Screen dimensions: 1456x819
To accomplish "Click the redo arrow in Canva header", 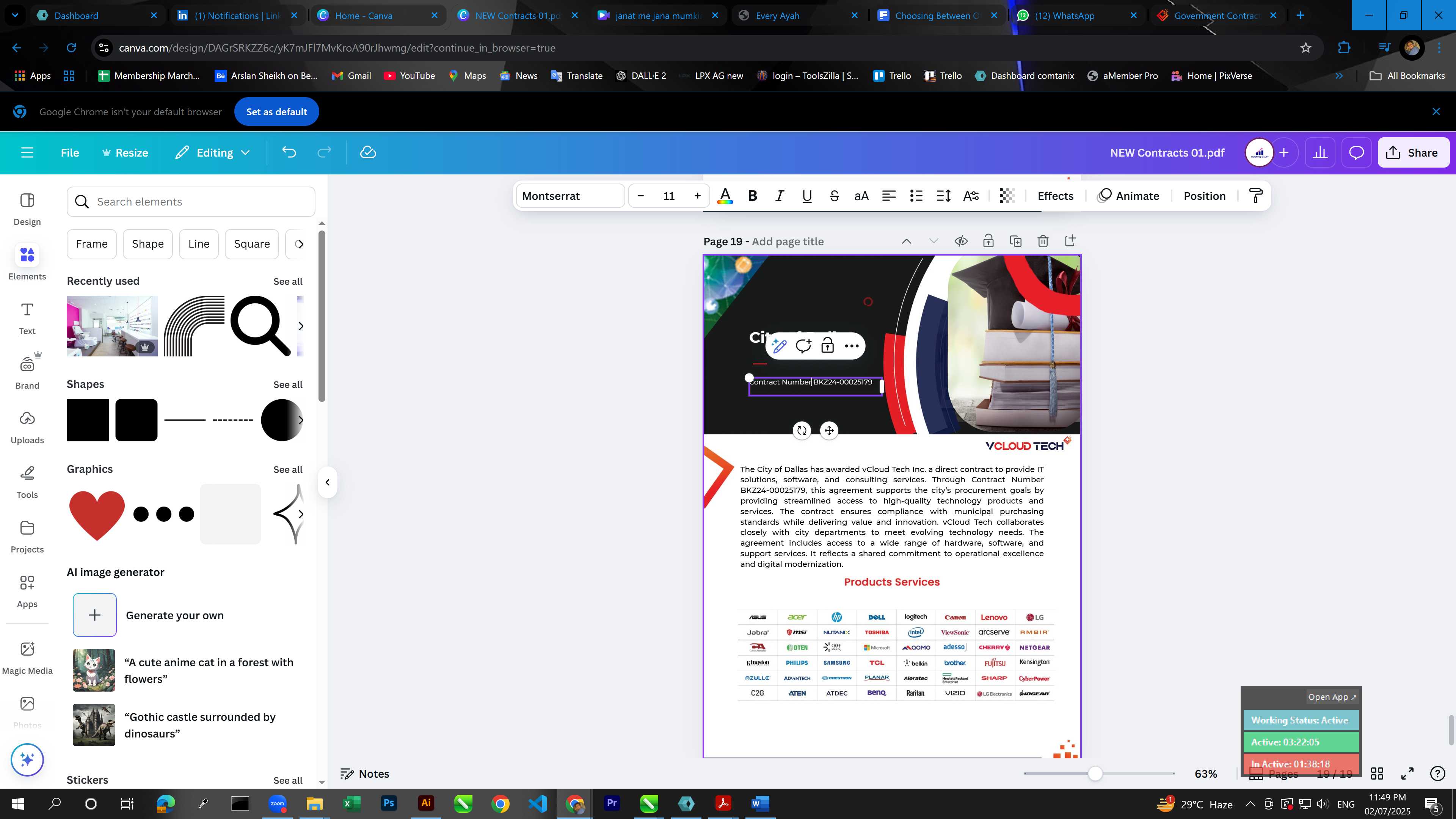I will click(x=324, y=152).
